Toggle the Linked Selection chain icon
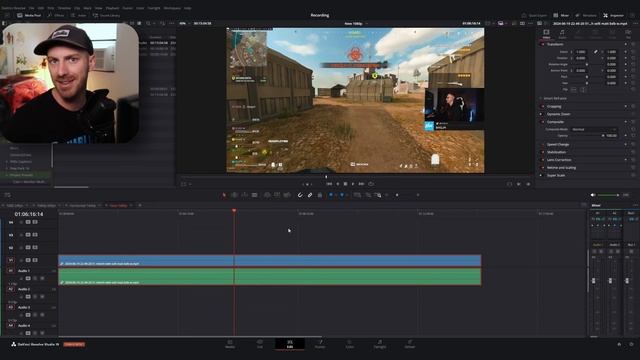The width and height of the screenshot is (640, 360). click(x=310, y=195)
